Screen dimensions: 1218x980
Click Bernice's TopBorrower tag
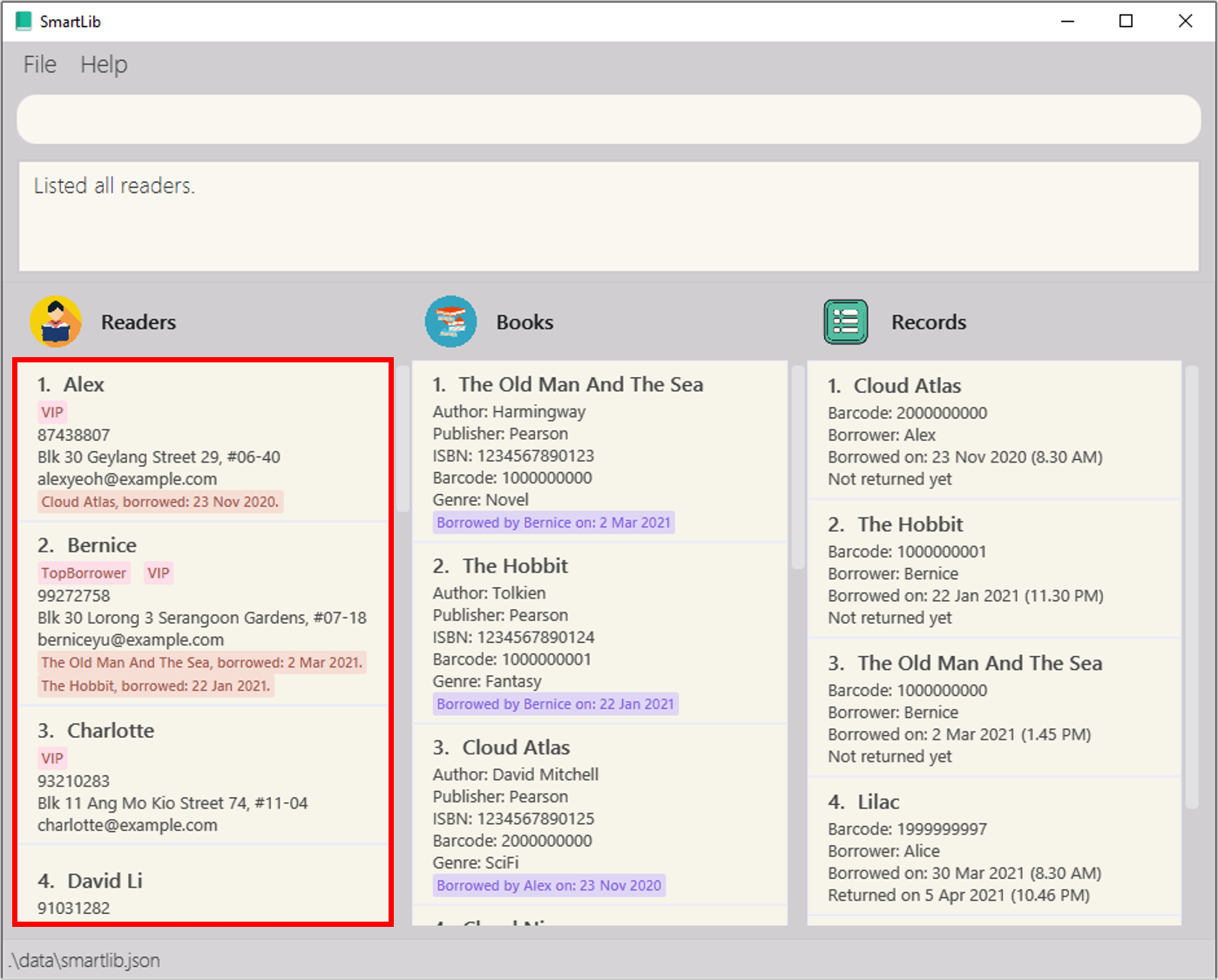pyautogui.click(x=84, y=573)
